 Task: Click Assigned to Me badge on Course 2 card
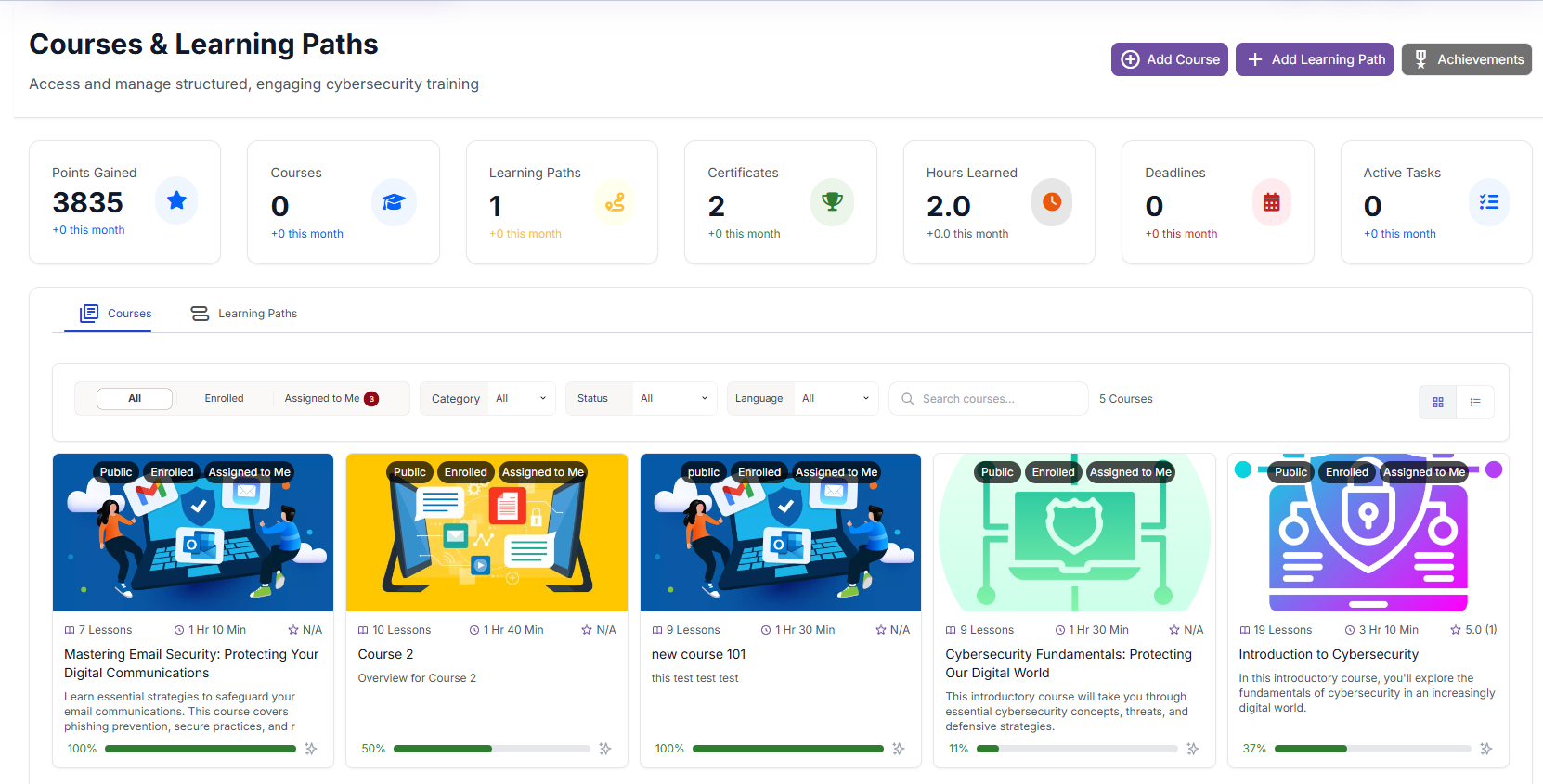pos(543,472)
